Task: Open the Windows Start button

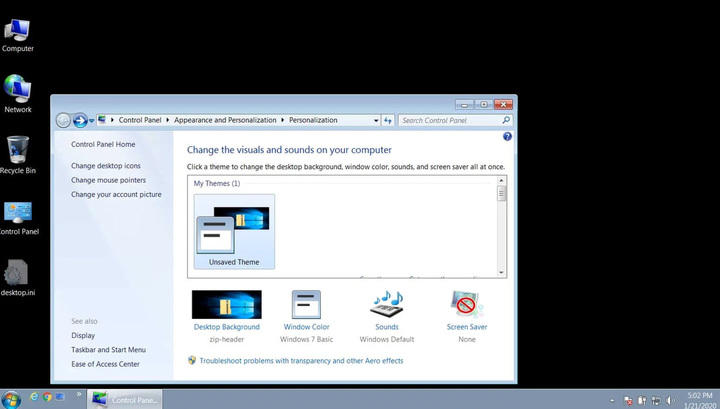Action: tap(11, 400)
